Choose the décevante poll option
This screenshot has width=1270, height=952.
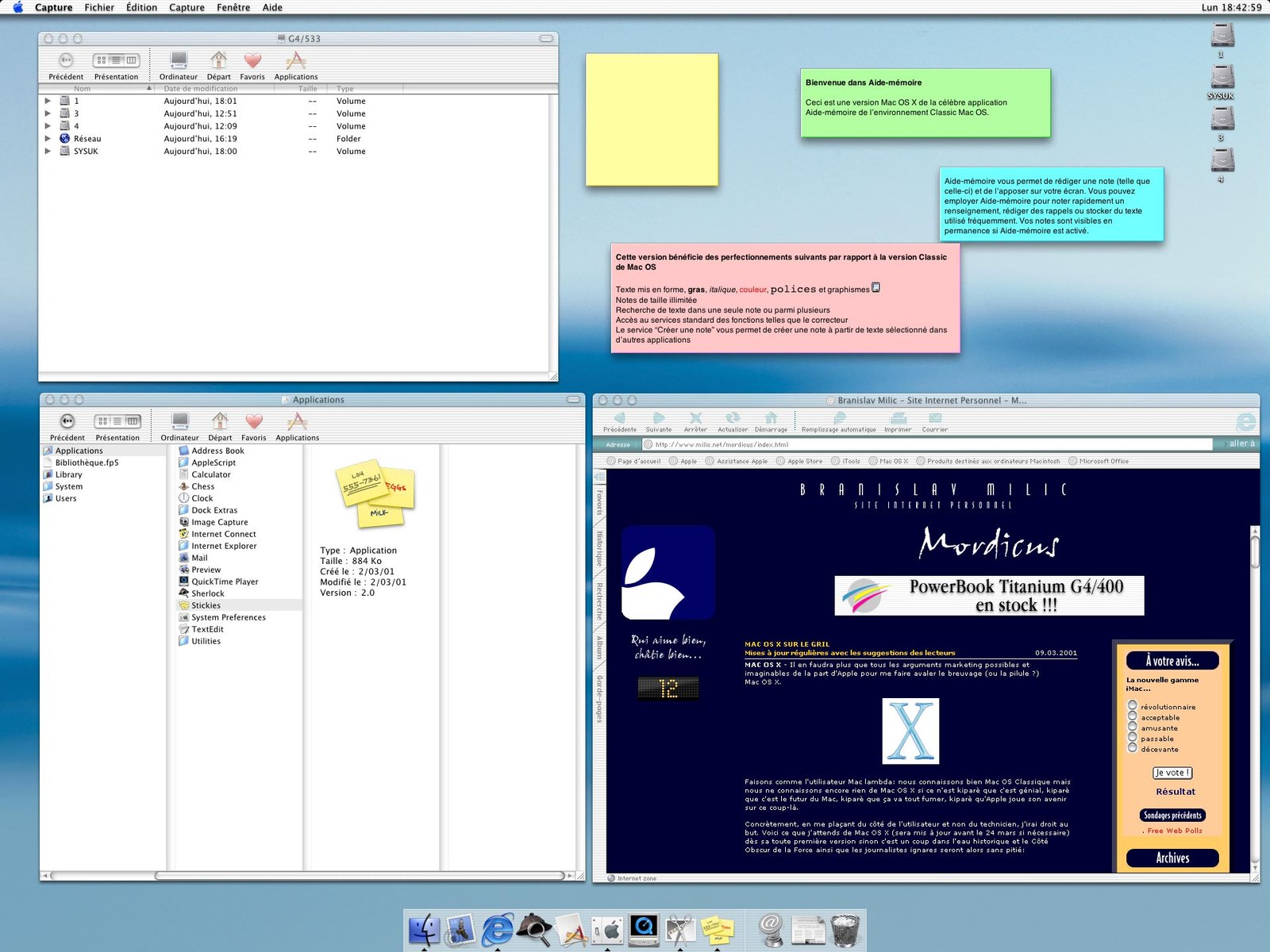coord(1133,747)
